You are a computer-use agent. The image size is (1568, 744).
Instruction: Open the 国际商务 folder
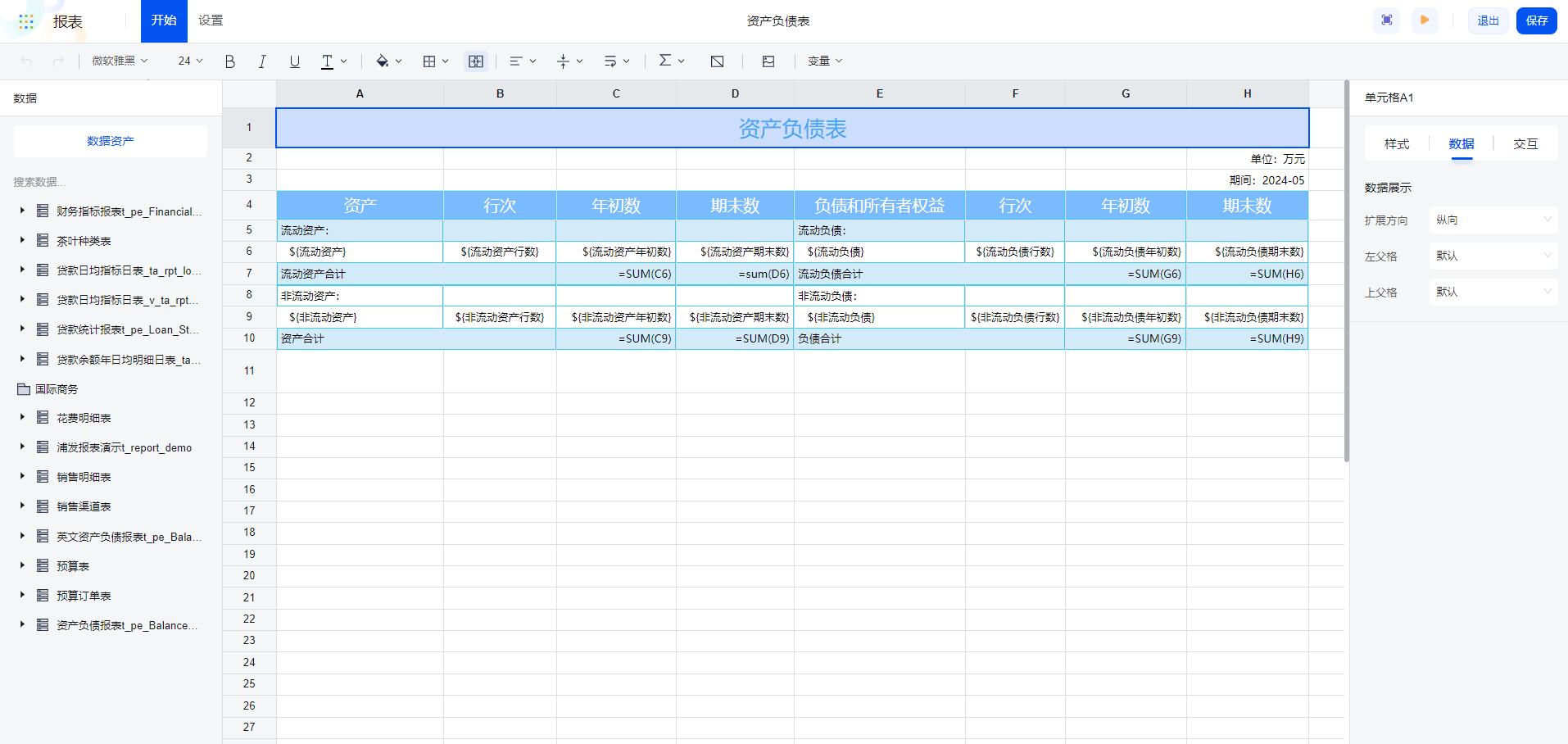tap(48, 389)
